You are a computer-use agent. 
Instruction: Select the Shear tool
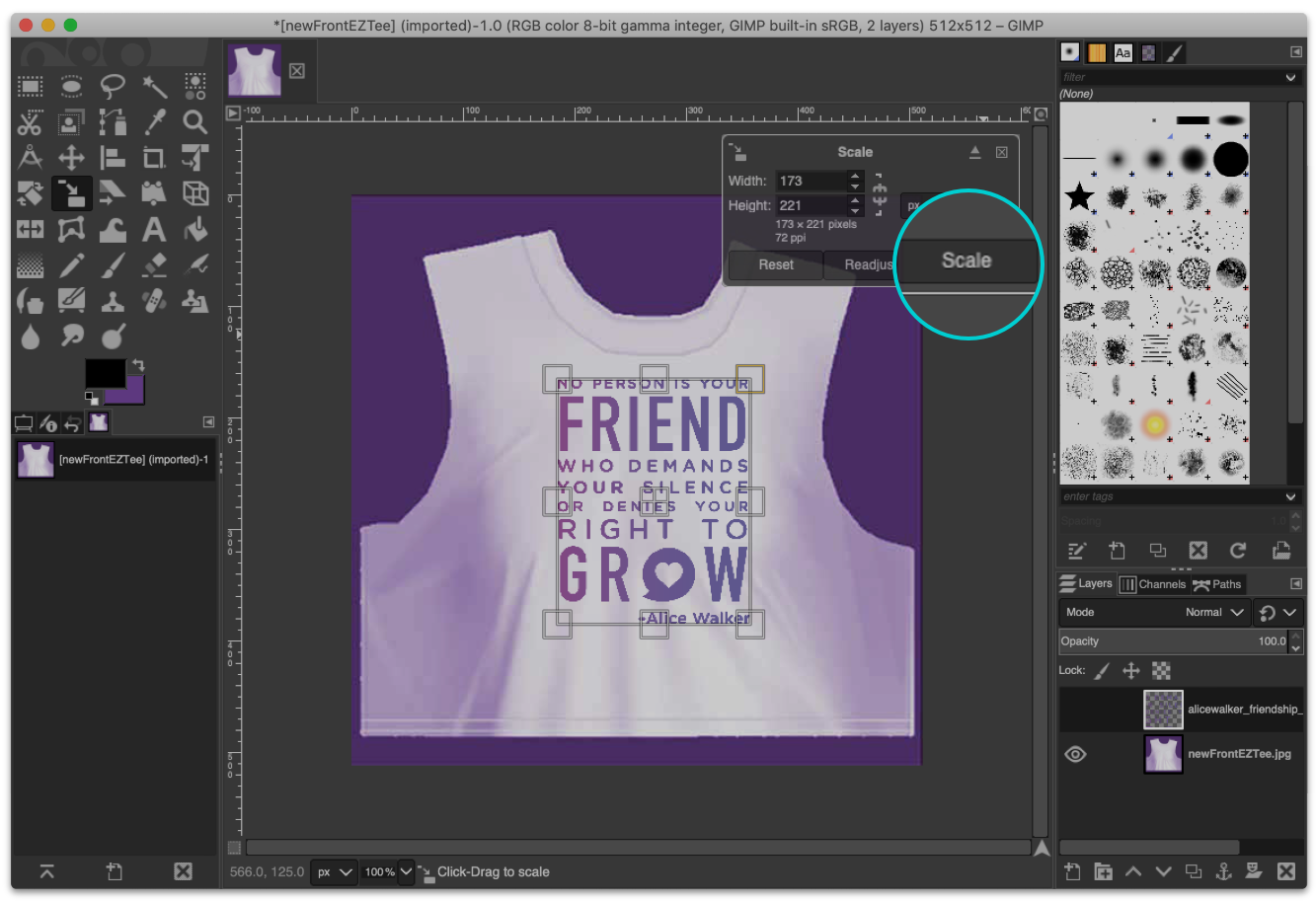(113, 193)
